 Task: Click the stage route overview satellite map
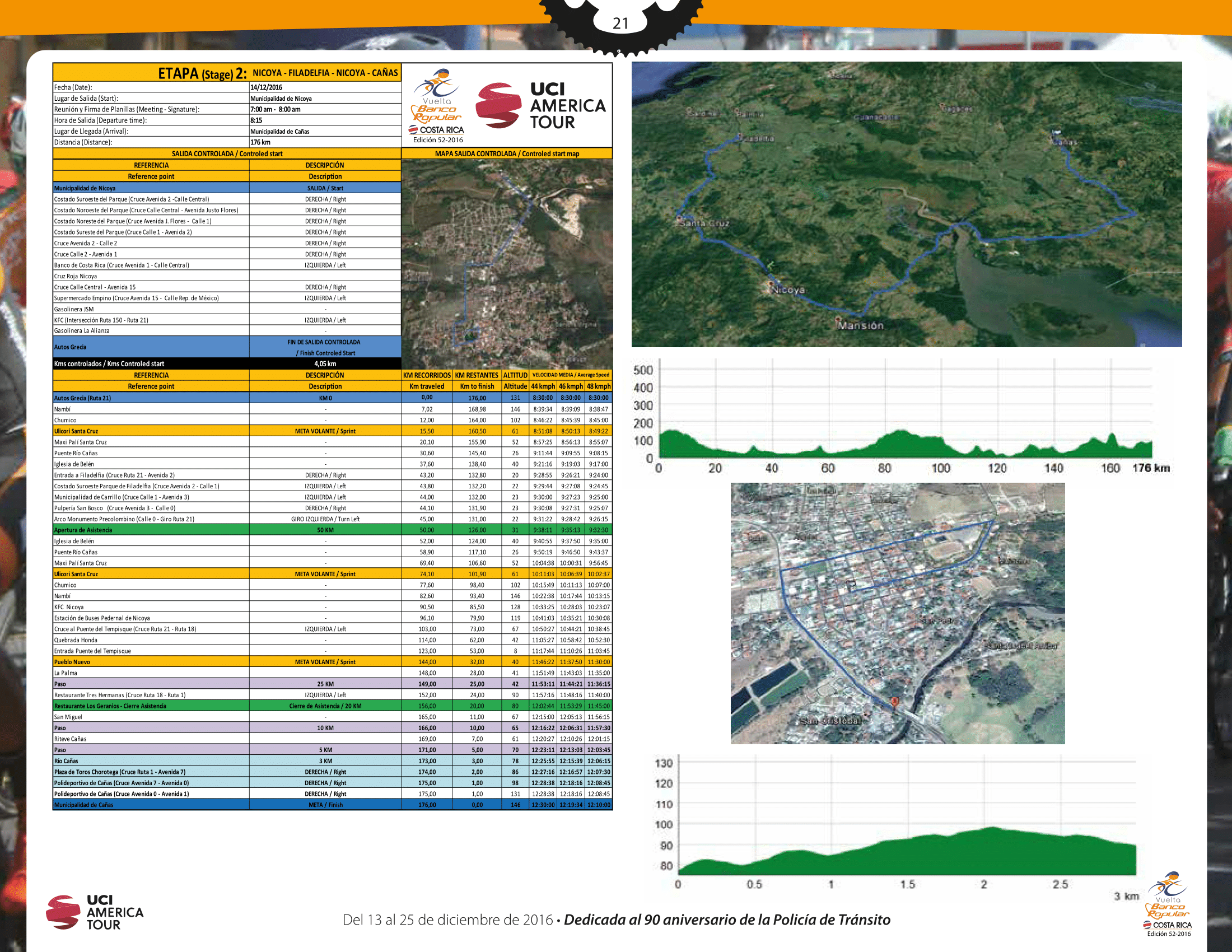907,204
